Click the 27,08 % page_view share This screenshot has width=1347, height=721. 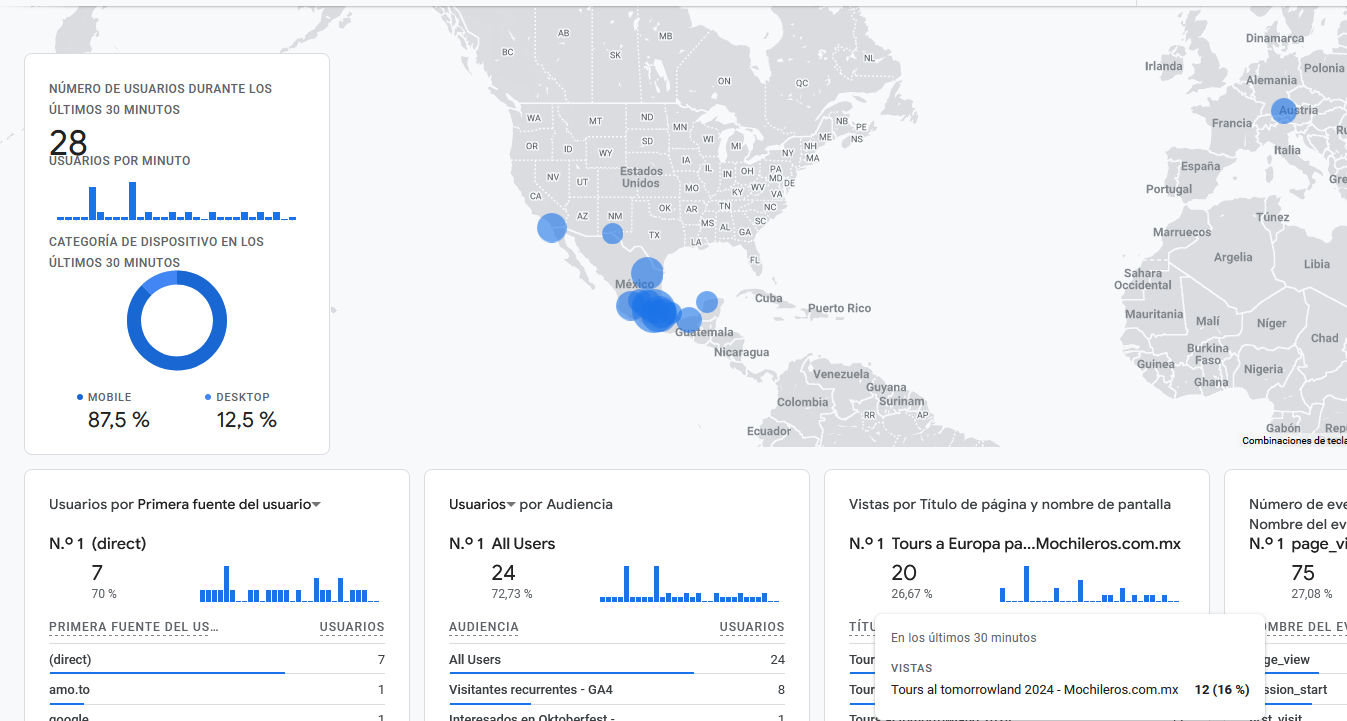[1312, 594]
